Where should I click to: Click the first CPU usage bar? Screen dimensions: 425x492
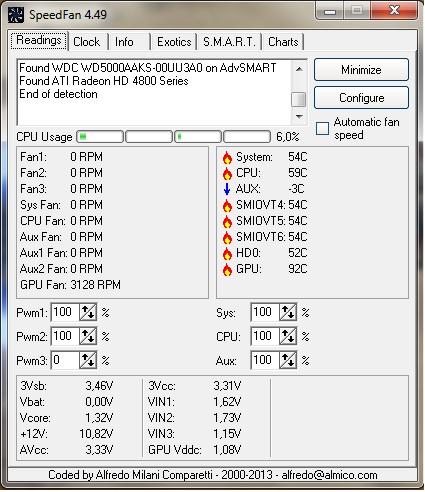tap(100, 137)
